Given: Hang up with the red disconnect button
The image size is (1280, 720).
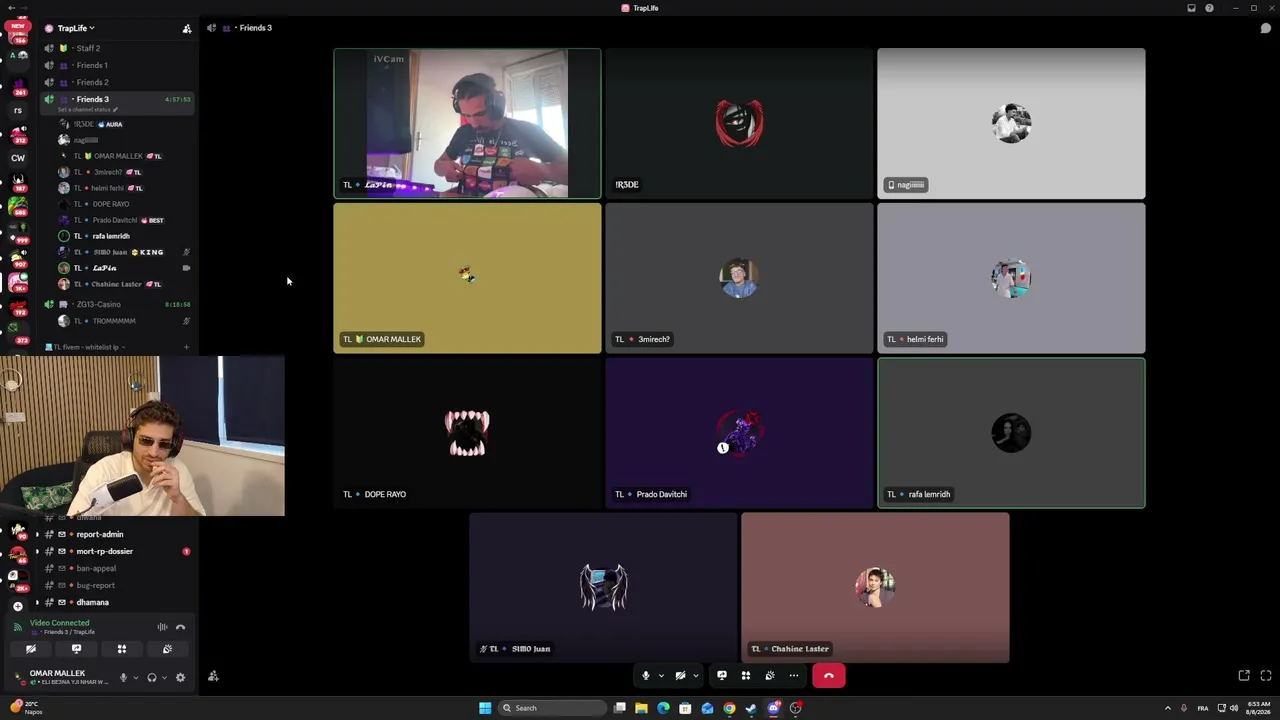Looking at the screenshot, I should pyautogui.click(x=829, y=676).
